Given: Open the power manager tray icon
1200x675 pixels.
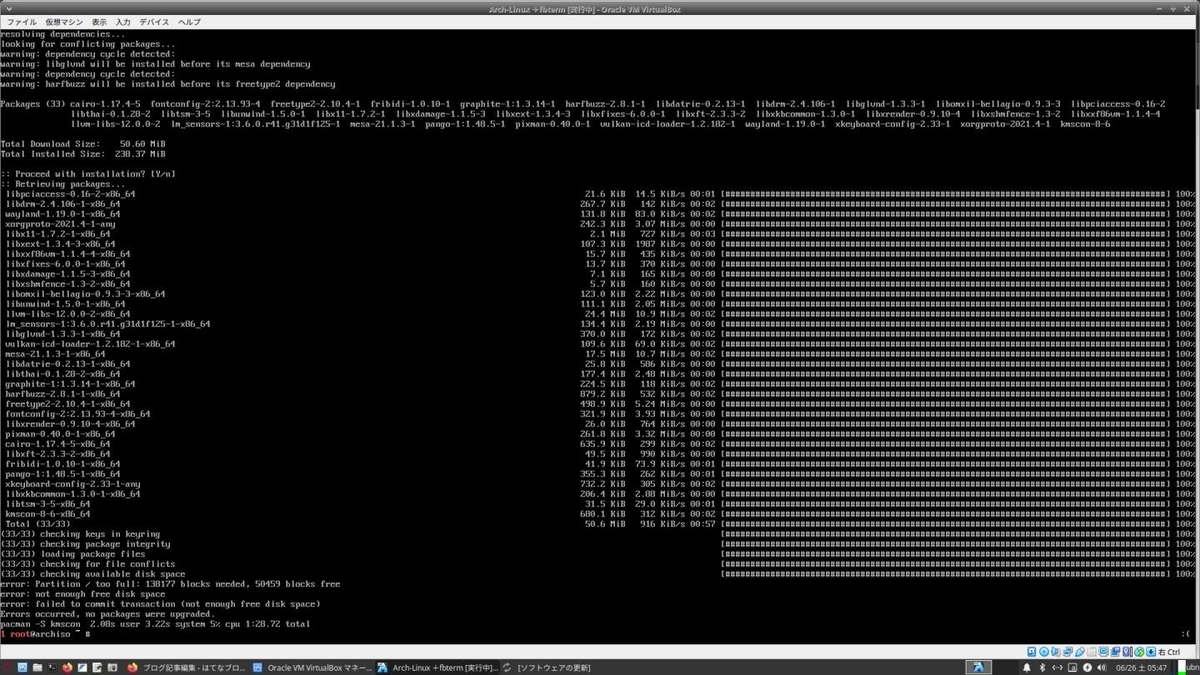Looking at the screenshot, I should 1087,667.
